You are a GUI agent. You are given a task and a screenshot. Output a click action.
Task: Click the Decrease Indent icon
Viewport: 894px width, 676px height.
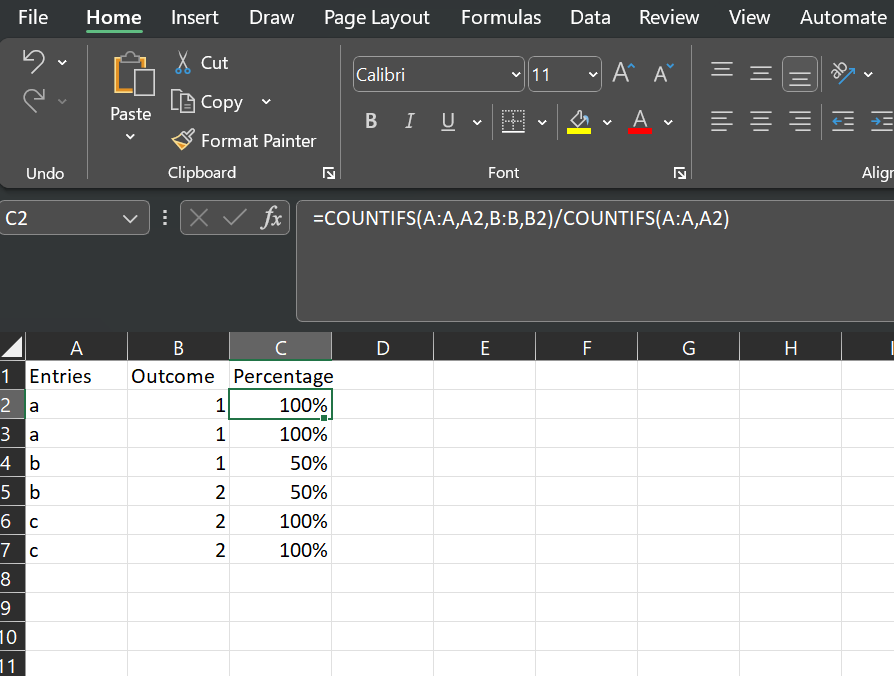pos(843,121)
